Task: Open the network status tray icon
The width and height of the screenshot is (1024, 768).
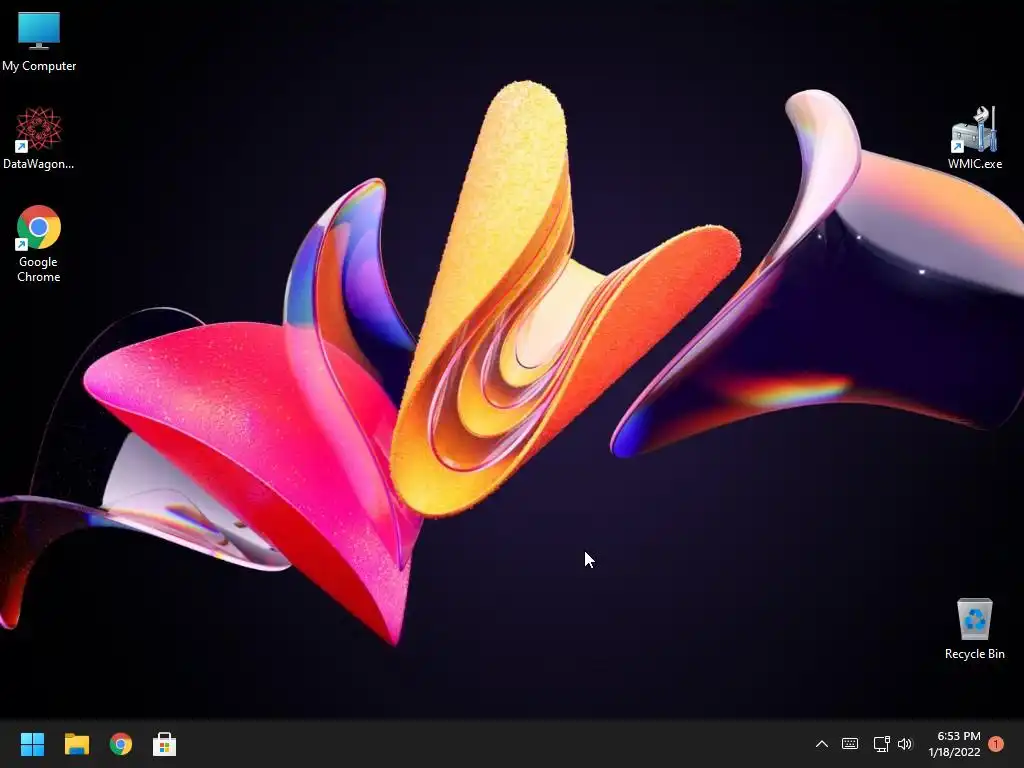Action: tap(881, 744)
